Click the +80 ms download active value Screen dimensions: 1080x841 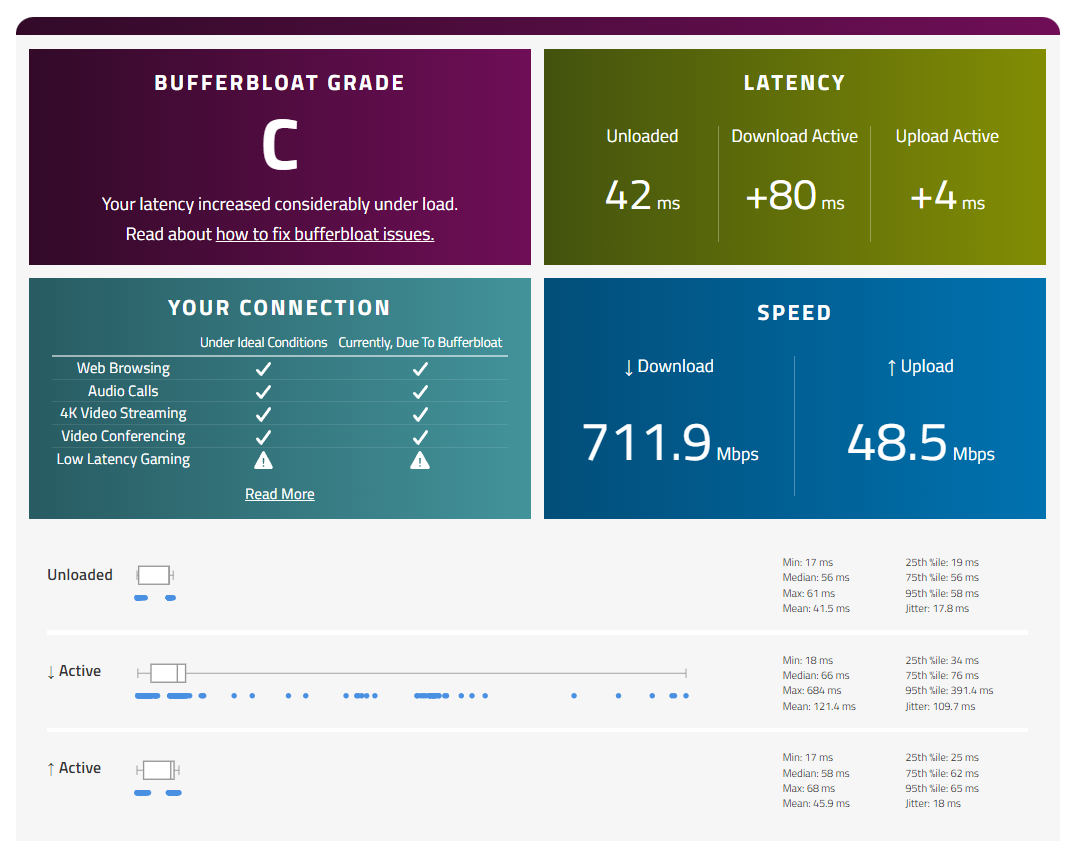click(x=795, y=196)
